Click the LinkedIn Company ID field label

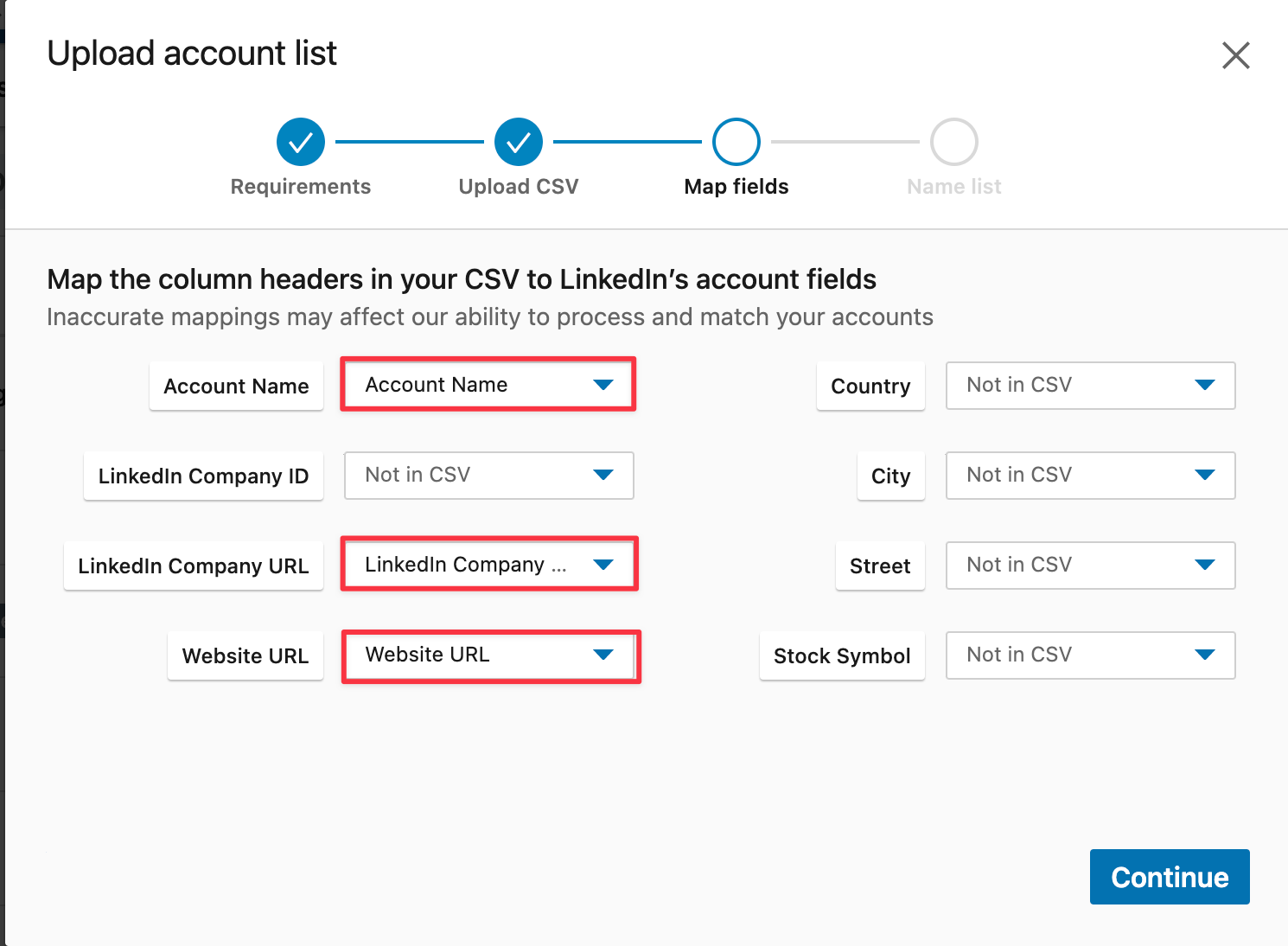203,476
